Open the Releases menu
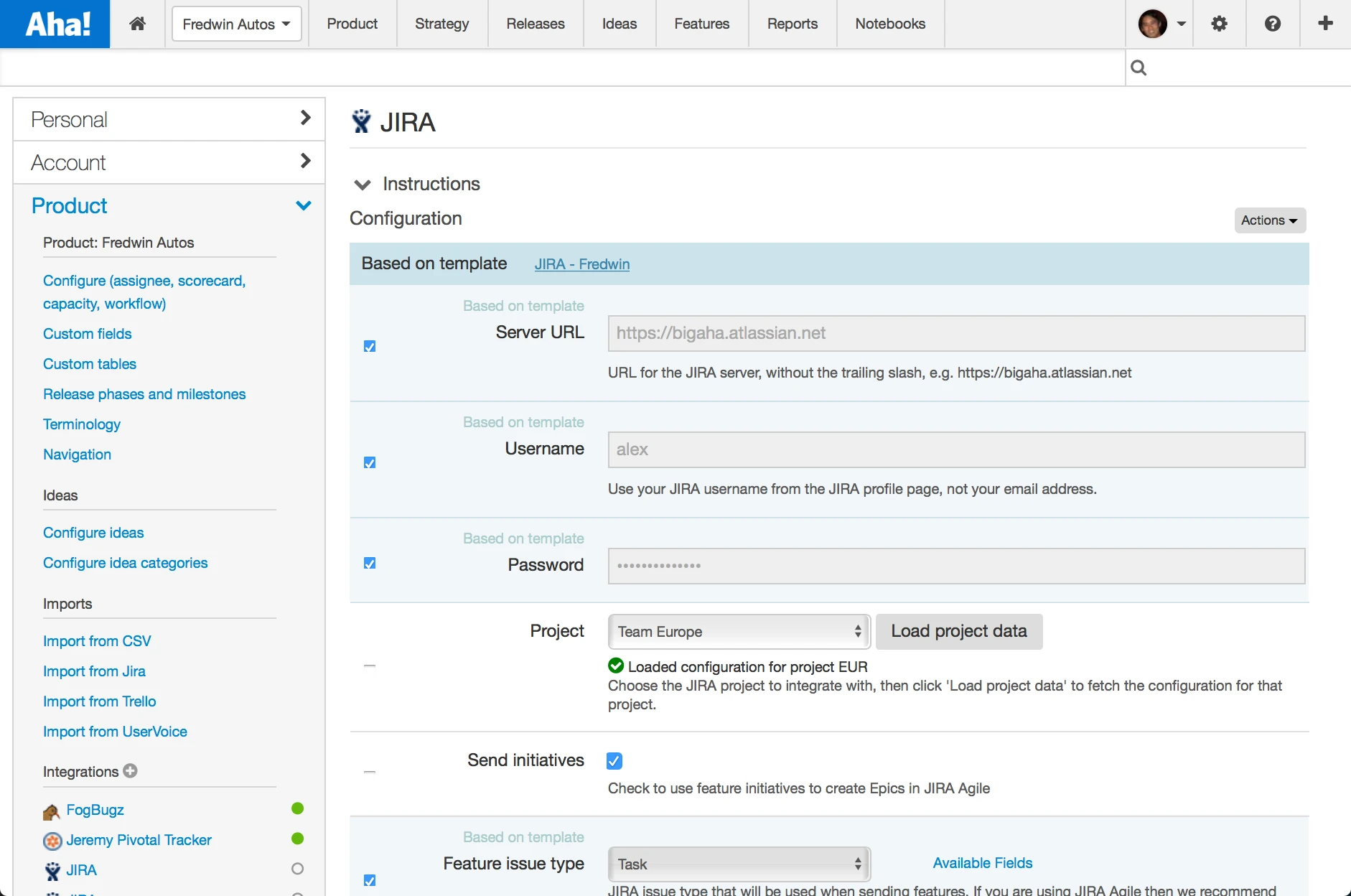Screen dimensions: 1351x896 tap(536, 24)
